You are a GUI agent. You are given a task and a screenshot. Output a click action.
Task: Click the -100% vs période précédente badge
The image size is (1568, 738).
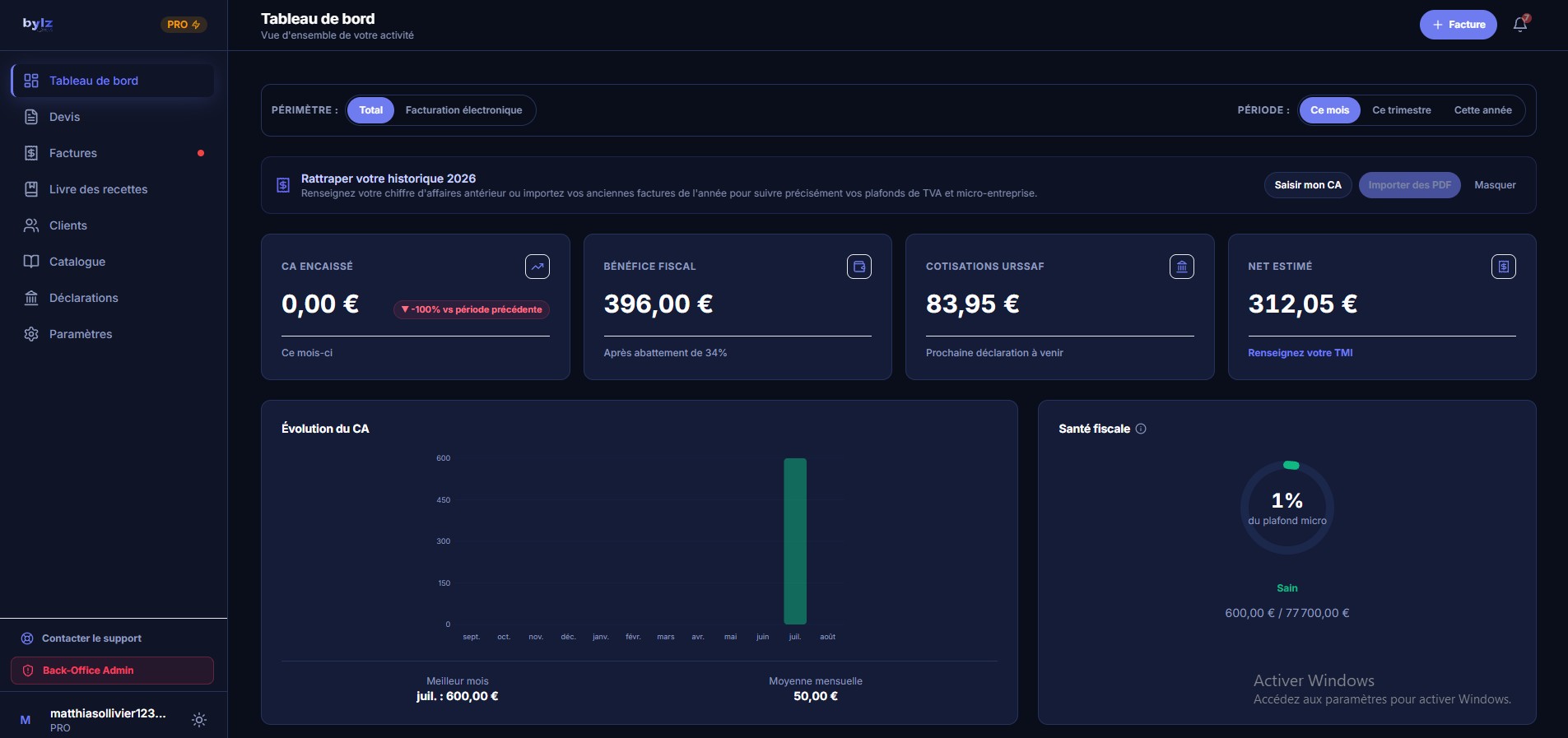coord(472,309)
